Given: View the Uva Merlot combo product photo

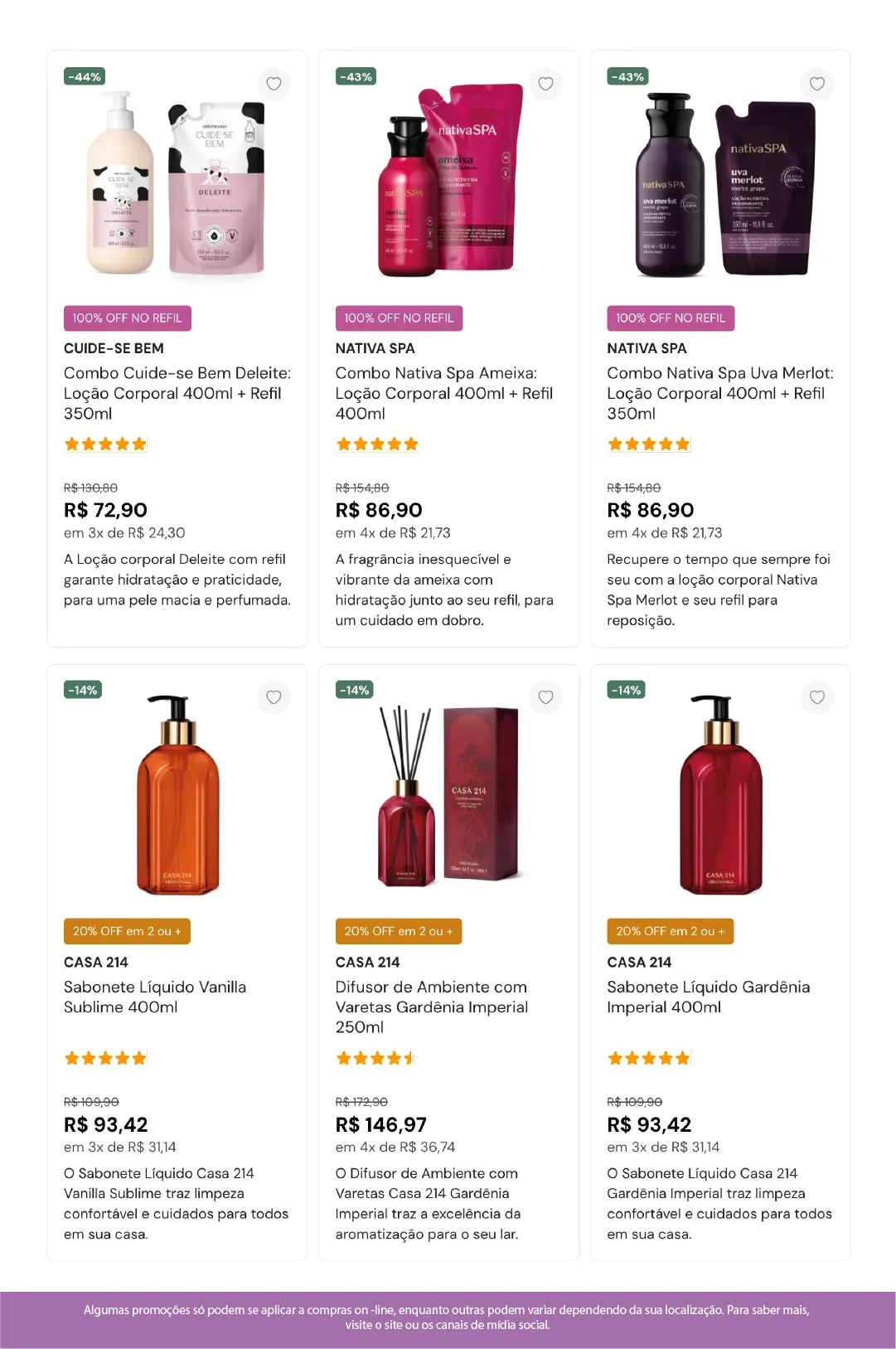Looking at the screenshot, I should point(720,184).
